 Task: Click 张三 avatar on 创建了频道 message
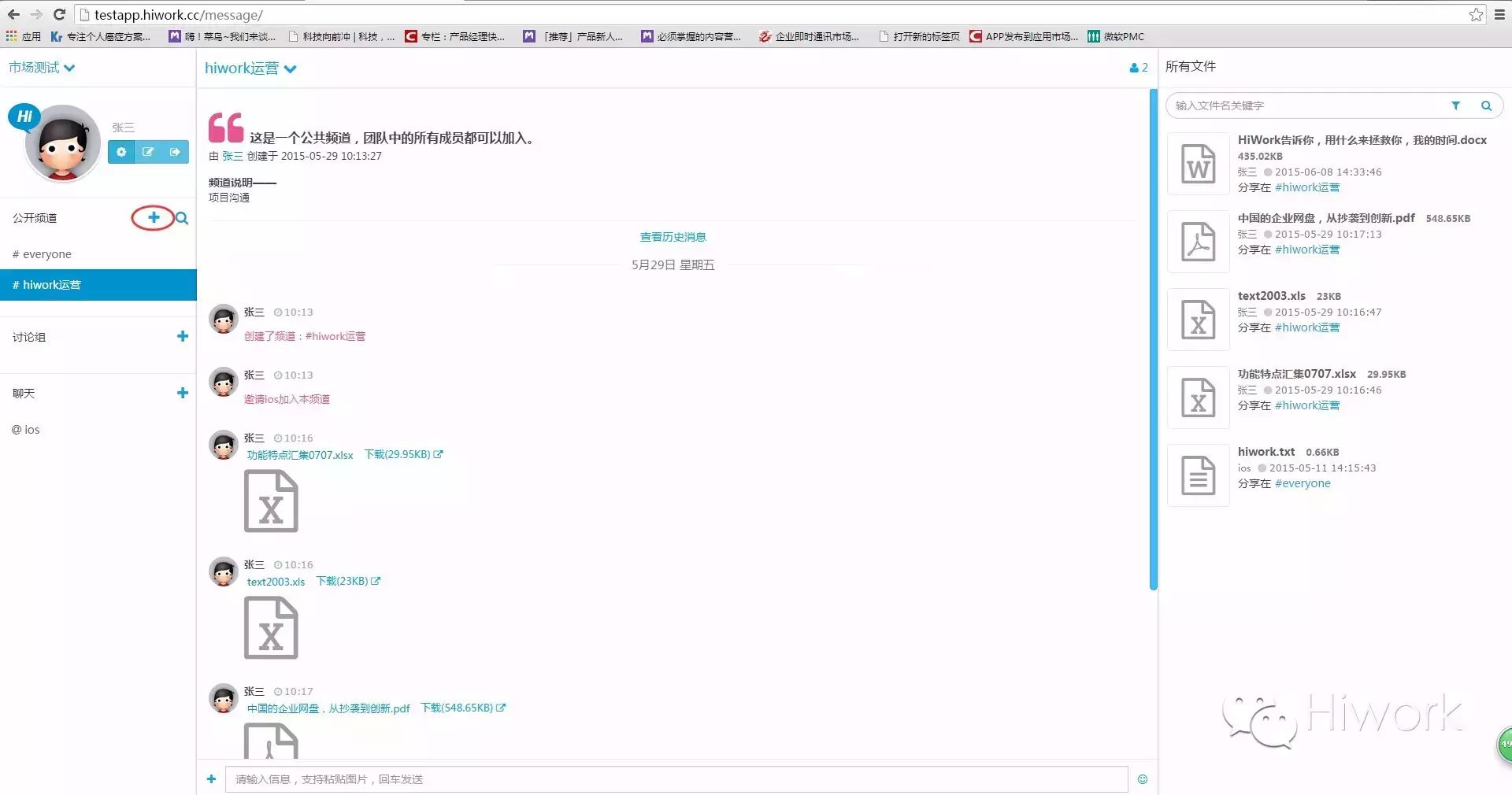[224, 319]
